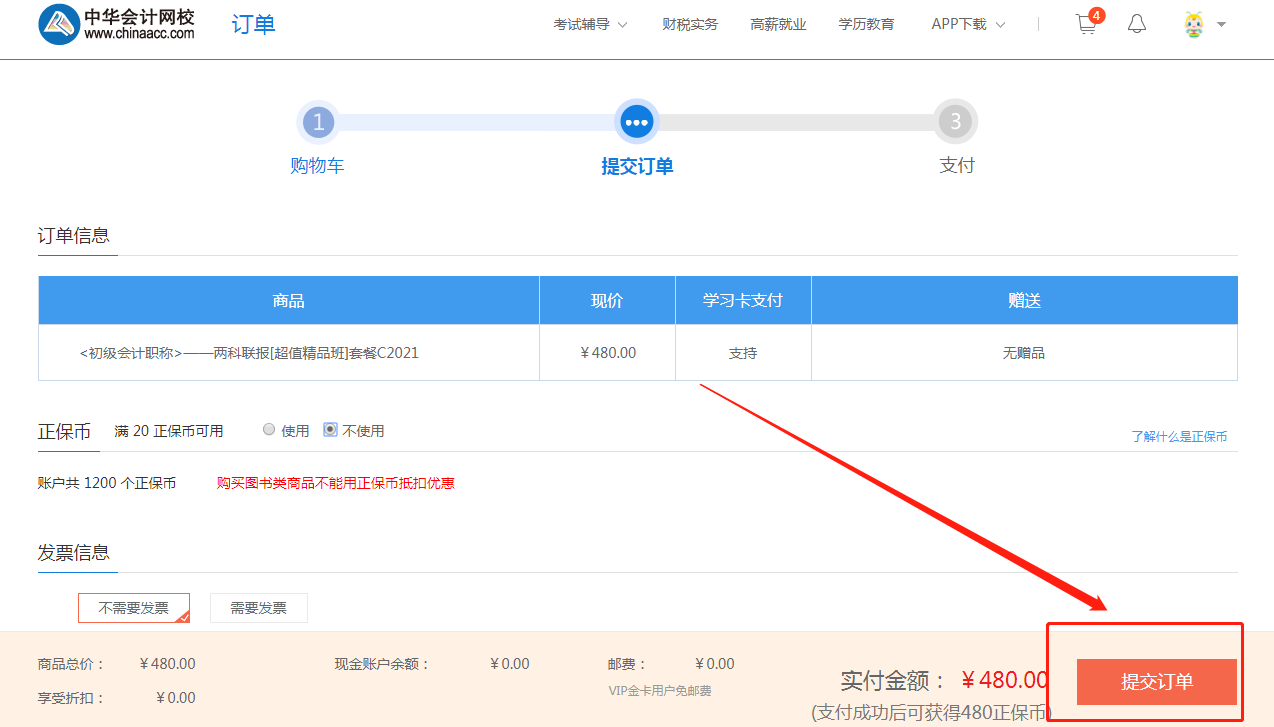
Task: Click the 提交订单 submit button
Action: pyautogui.click(x=1156, y=682)
